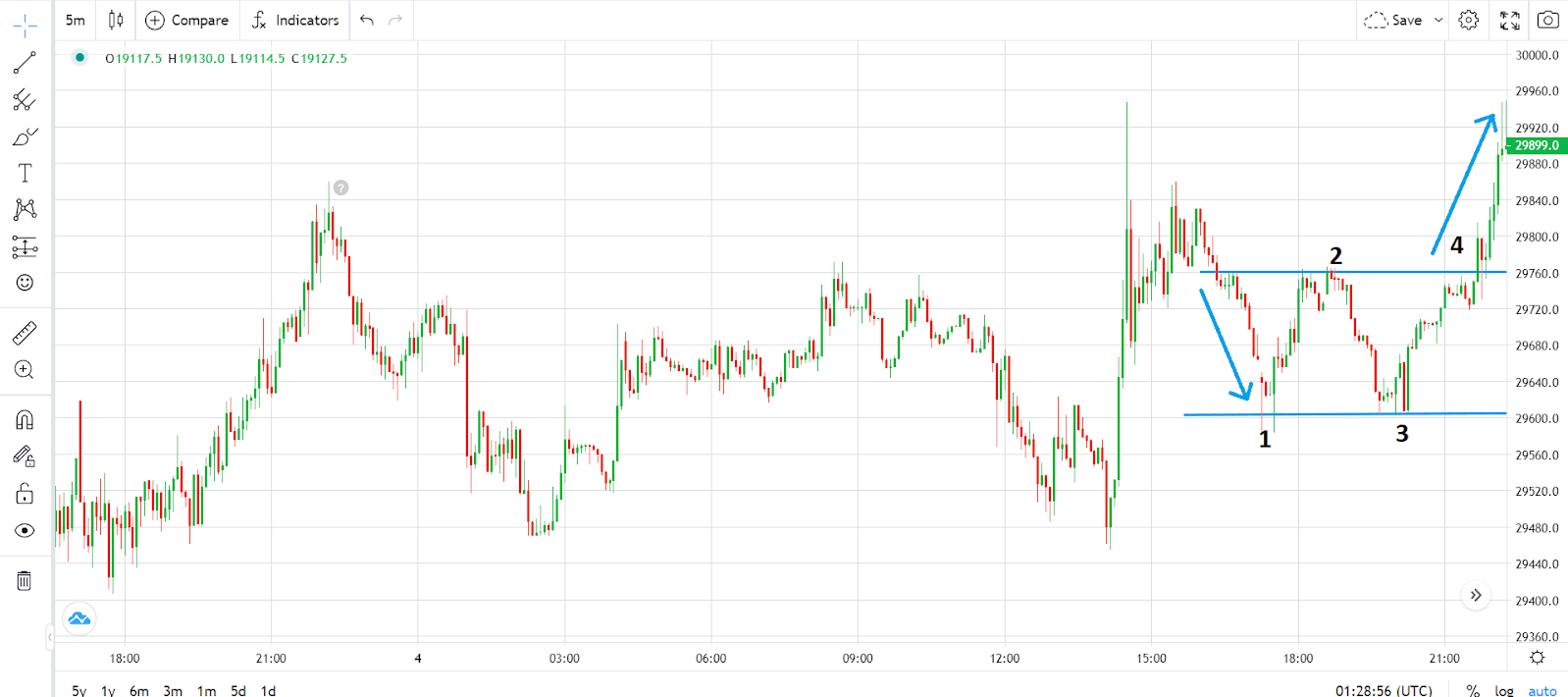Click the Compare symbol button
This screenshot has height=697, width=1568.
tap(186, 20)
